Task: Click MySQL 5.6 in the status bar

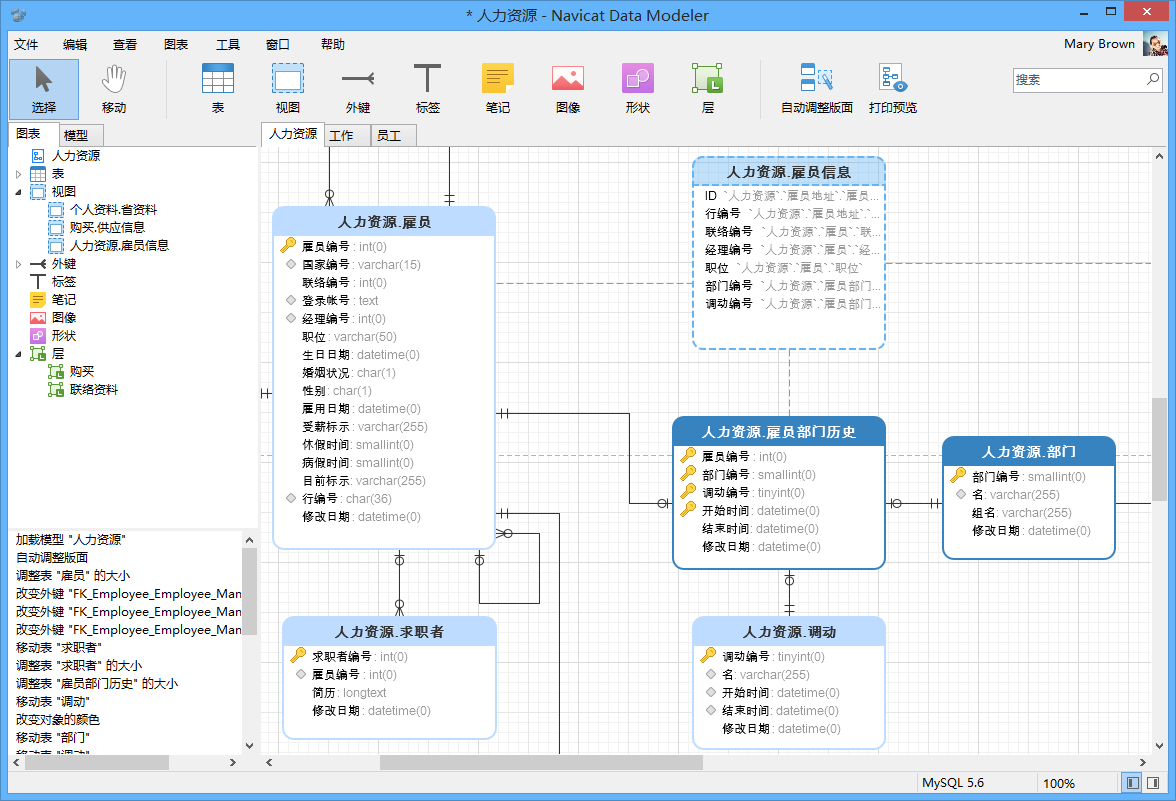Action: (952, 782)
